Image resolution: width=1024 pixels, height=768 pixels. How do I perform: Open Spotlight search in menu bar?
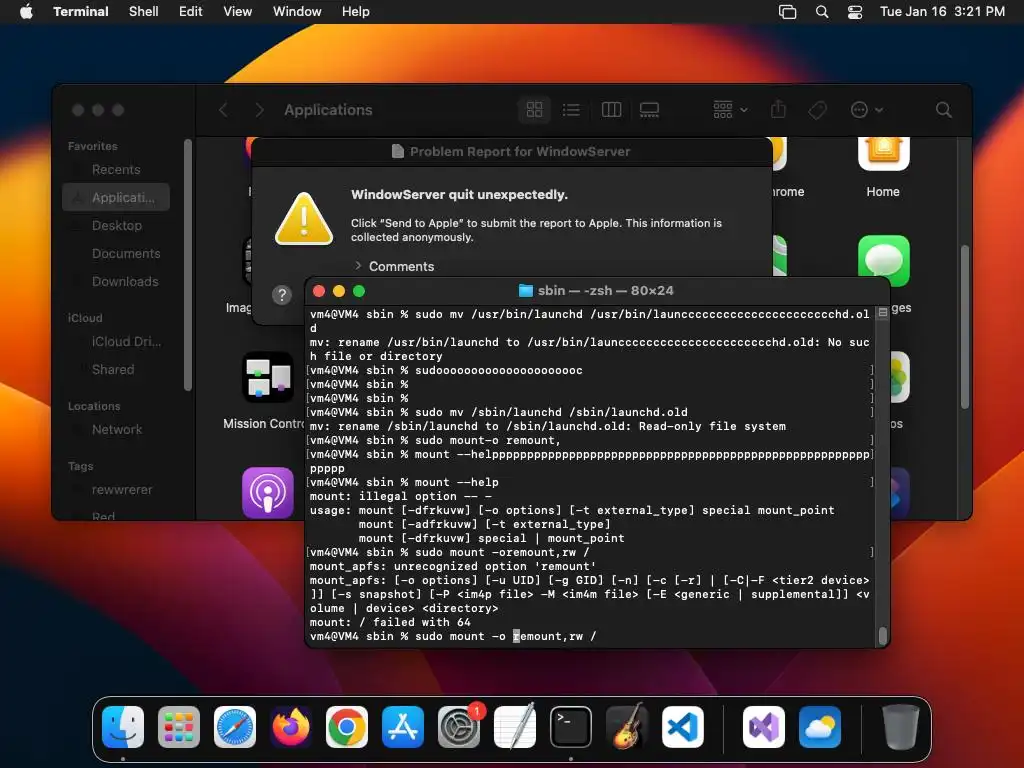click(822, 12)
